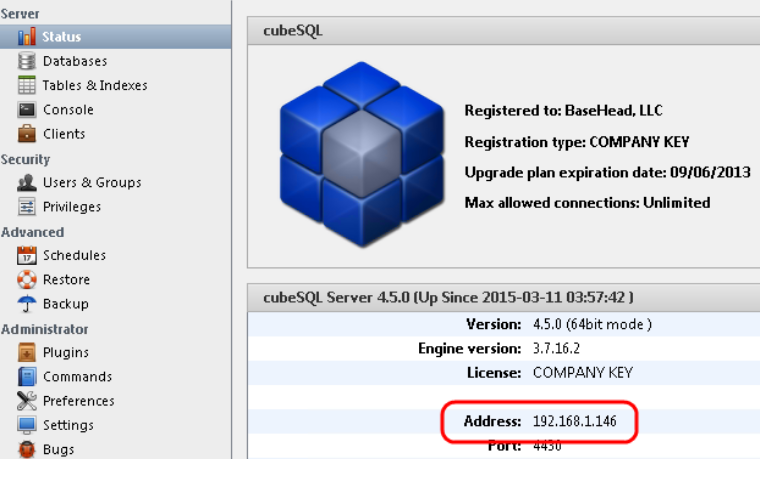
Task: Click the 'Version:' row label
Action: [x=493, y=324]
